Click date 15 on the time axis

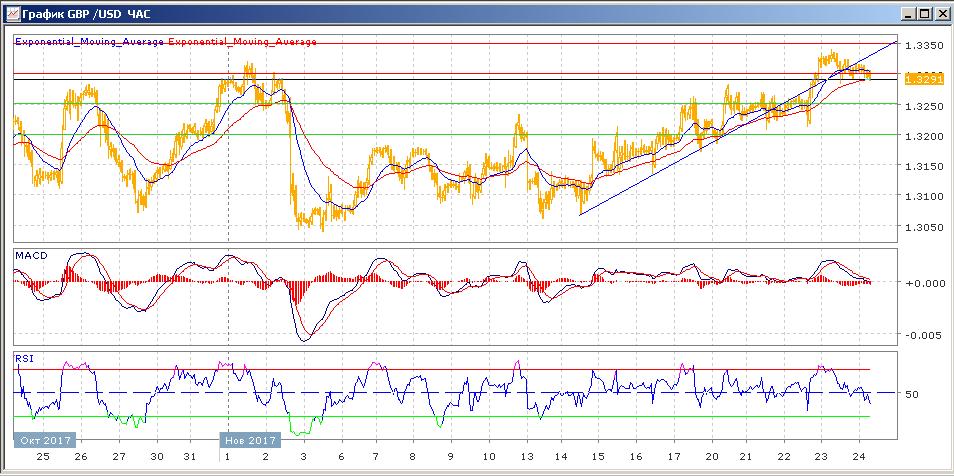tap(598, 457)
